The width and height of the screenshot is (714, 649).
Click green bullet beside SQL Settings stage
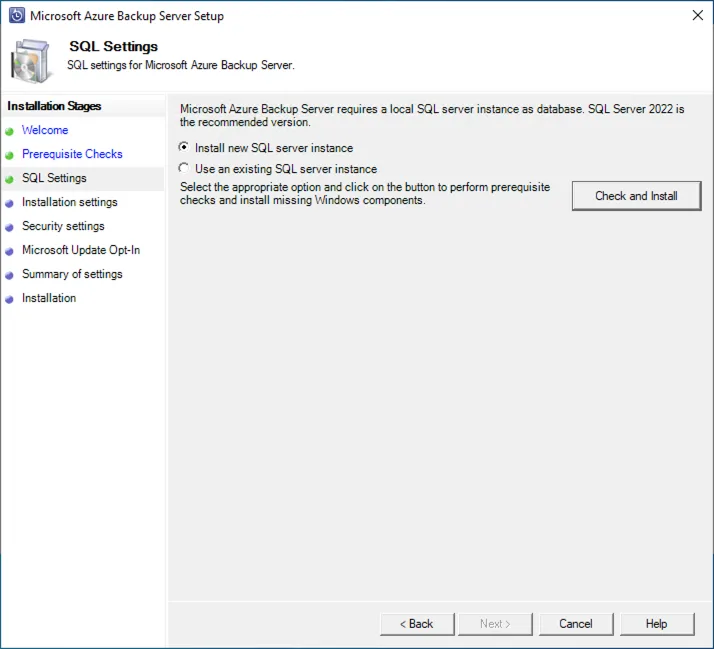click(x=9, y=179)
